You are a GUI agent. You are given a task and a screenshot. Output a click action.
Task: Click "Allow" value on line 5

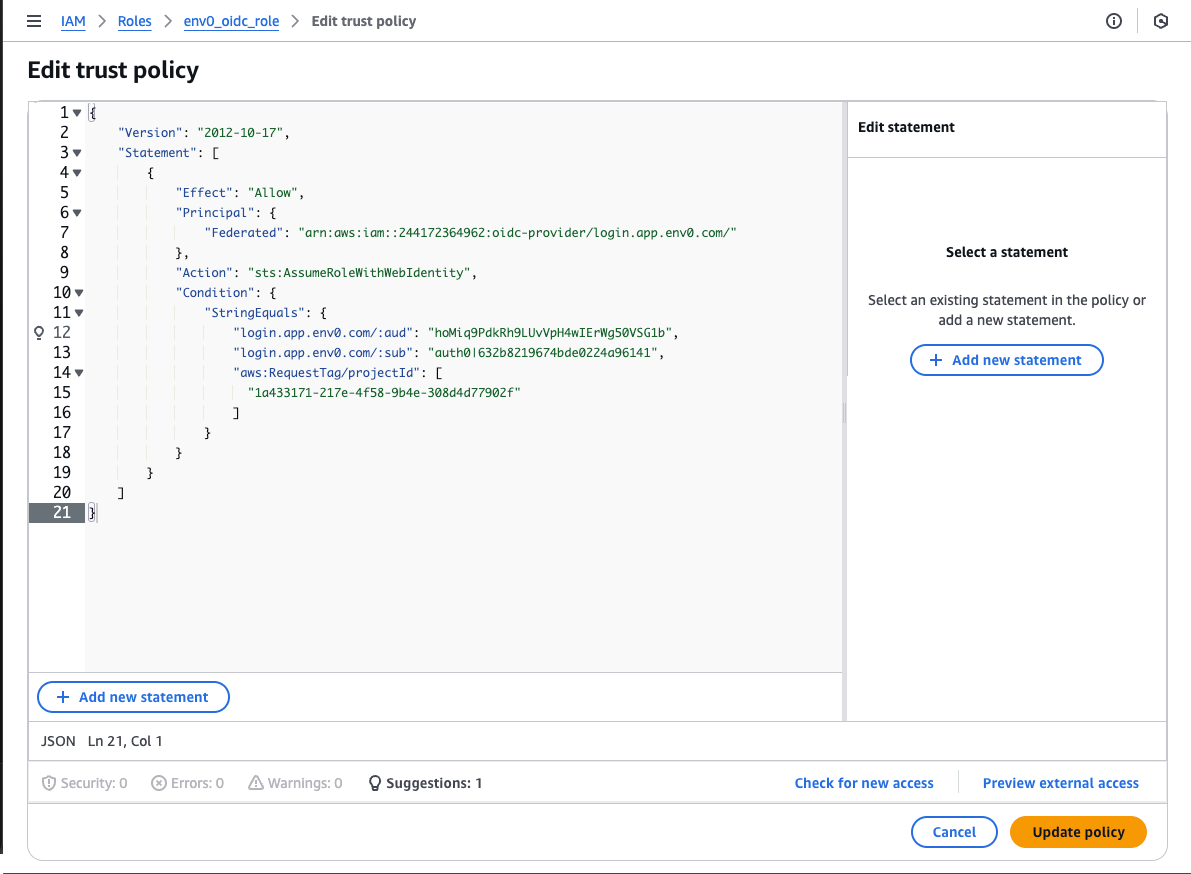pyautogui.click(x=273, y=193)
